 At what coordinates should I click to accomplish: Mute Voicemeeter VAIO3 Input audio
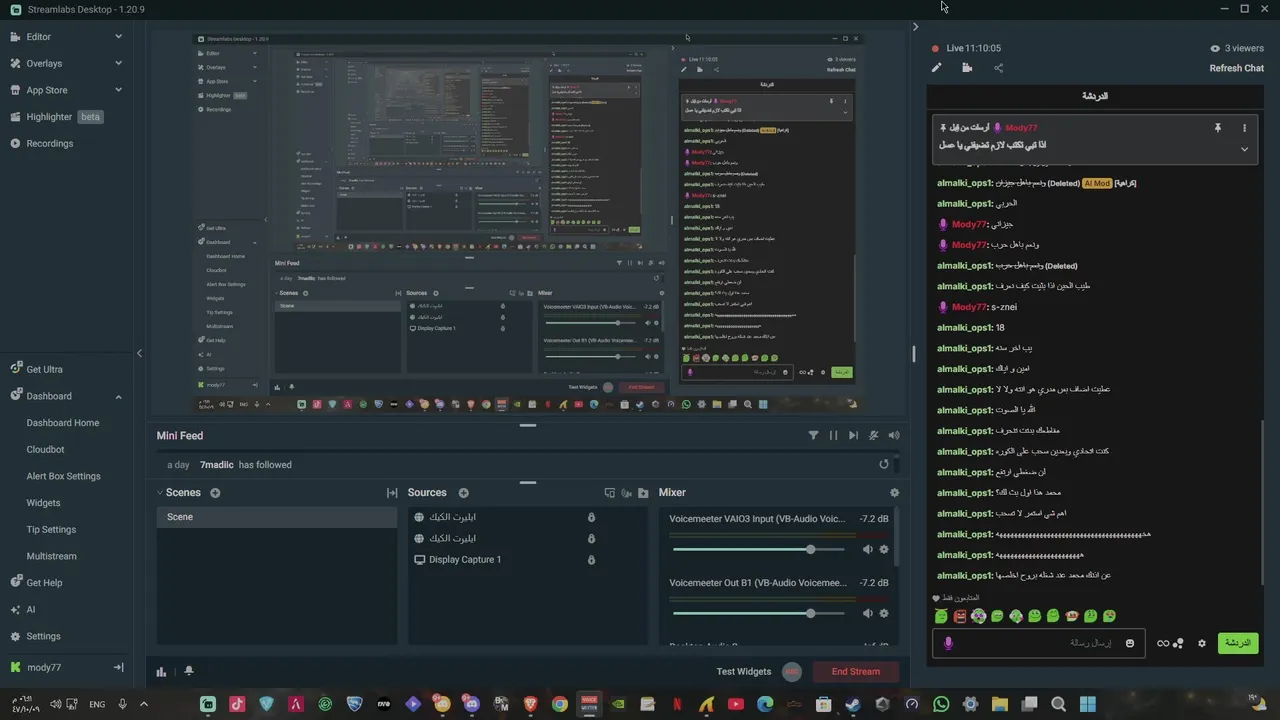tap(867, 549)
